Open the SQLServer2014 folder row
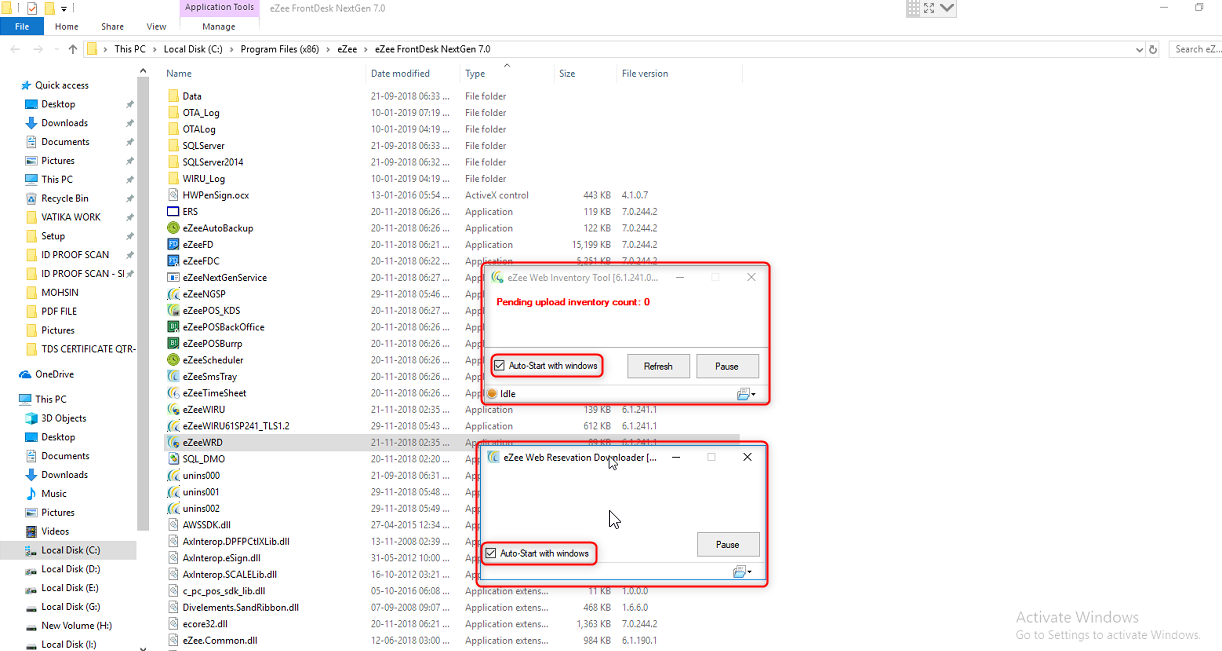Screen dimensions: 1222x651 pos(453,162)
